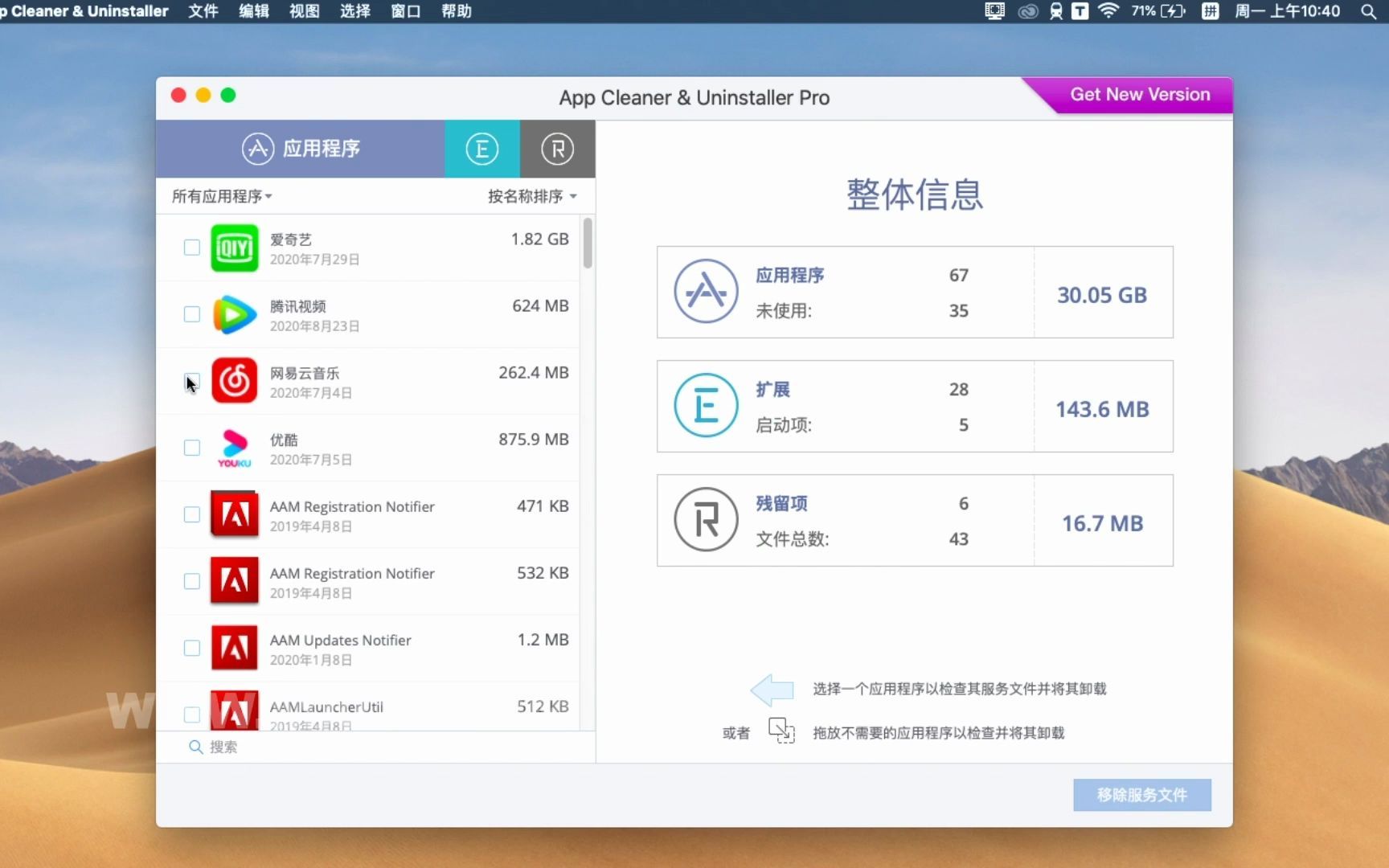Check the AAM Updates Notifier checkbox
The width and height of the screenshot is (1389, 868).
(x=191, y=648)
